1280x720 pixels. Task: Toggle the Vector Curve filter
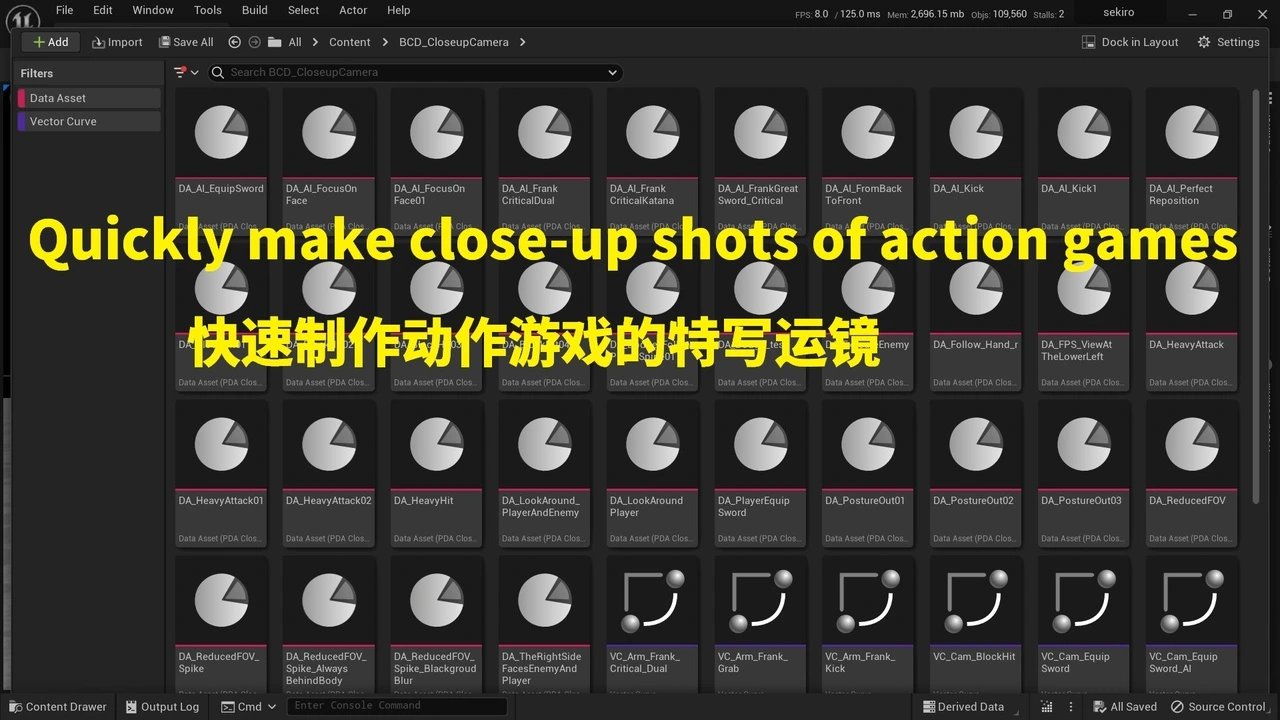88,121
